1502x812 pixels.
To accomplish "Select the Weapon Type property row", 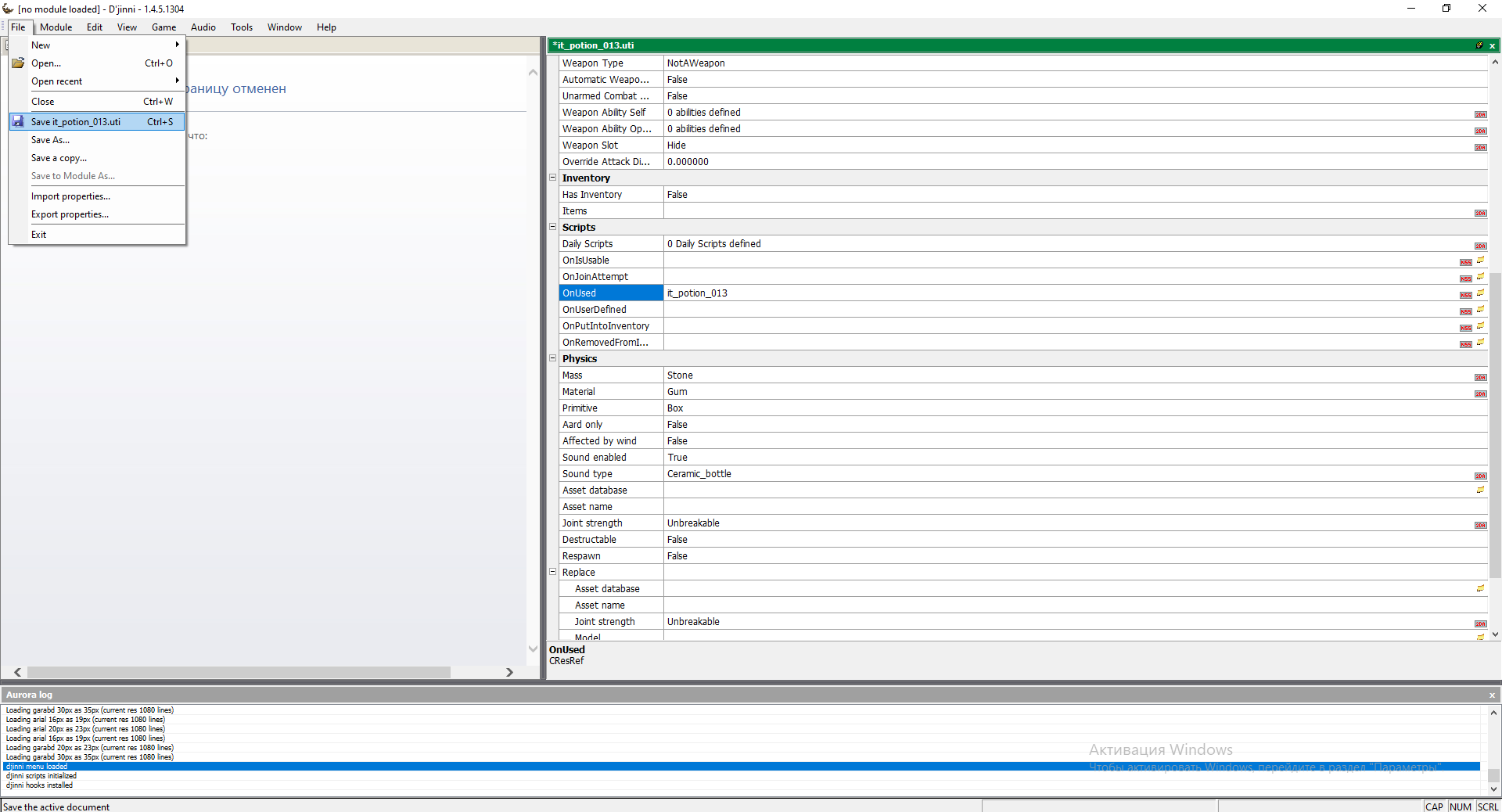I will coord(1023,63).
